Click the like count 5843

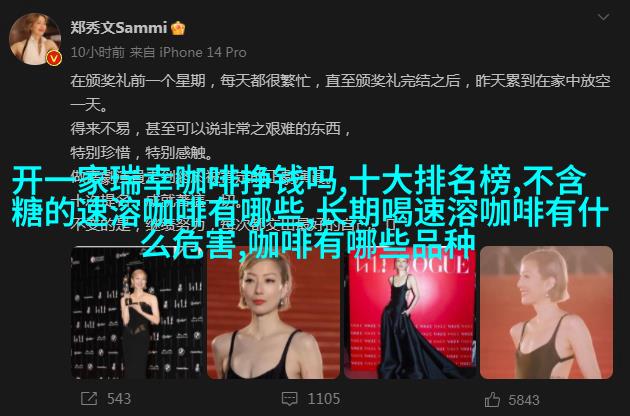point(524,400)
